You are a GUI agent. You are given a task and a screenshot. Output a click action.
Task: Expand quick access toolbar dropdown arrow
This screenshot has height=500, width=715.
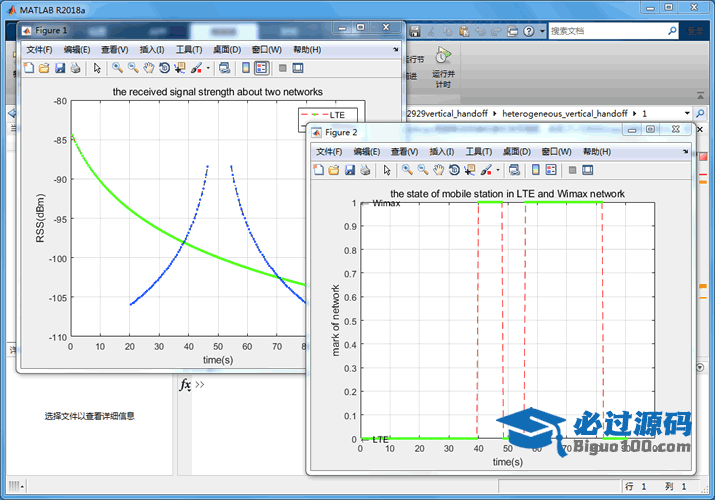[542, 31]
